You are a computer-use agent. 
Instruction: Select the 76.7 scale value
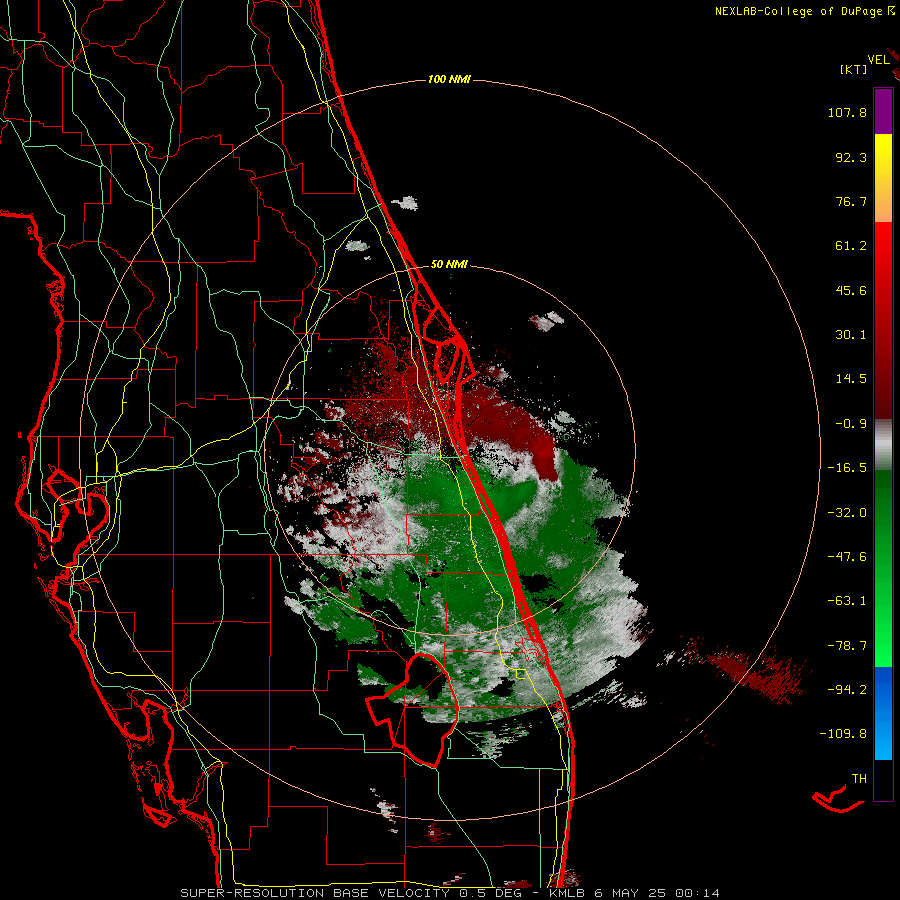pyautogui.click(x=851, y=201)
